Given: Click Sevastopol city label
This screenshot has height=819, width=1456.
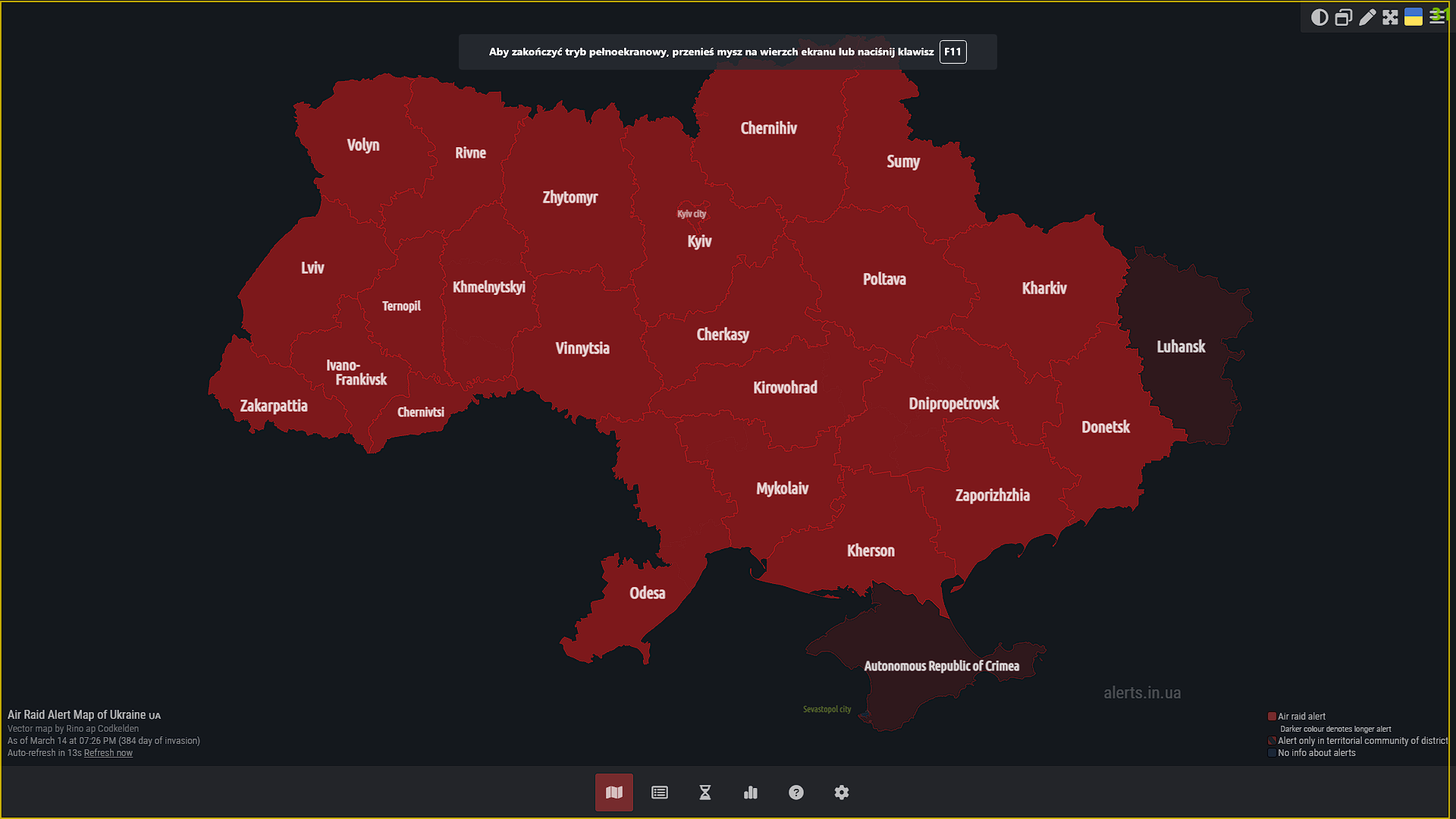Looking at the screenshot, I should [x=827, y=709].
